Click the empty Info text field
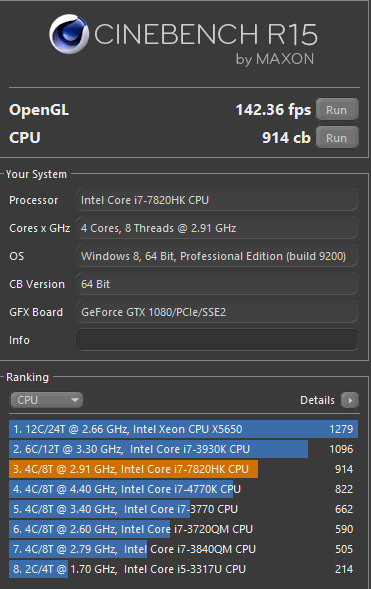Viewport: 371px width, 589px height. coord(217,340)
